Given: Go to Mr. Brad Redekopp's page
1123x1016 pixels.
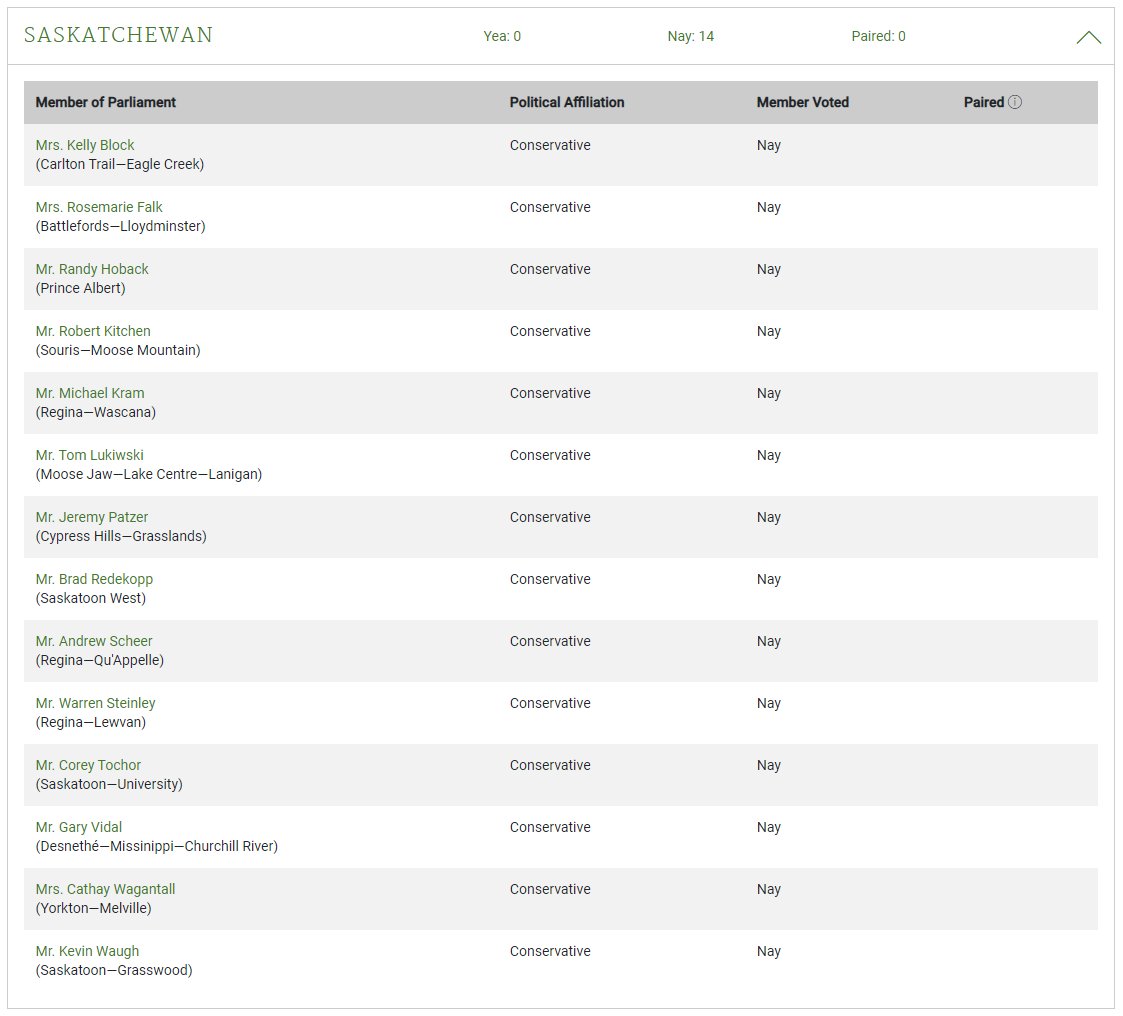Looking at the screenshot, I should click(x=94, y=579).
